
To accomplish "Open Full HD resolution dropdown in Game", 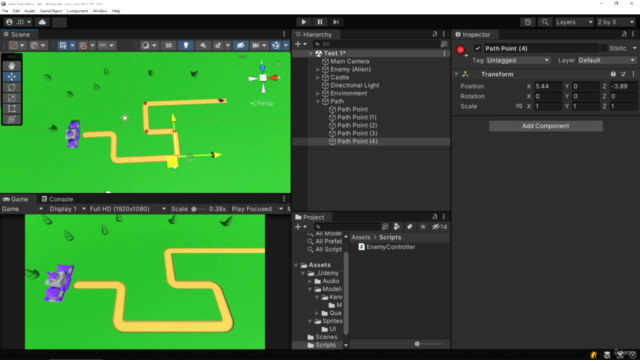I will 127,209.
